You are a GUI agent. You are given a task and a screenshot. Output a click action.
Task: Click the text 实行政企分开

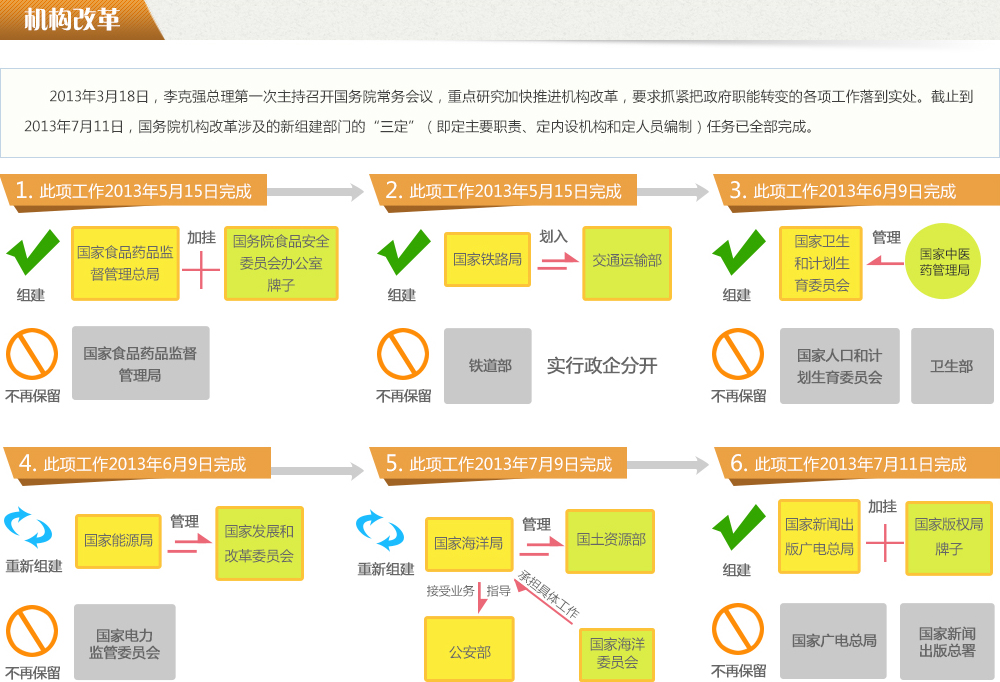(x=602, y=366)
